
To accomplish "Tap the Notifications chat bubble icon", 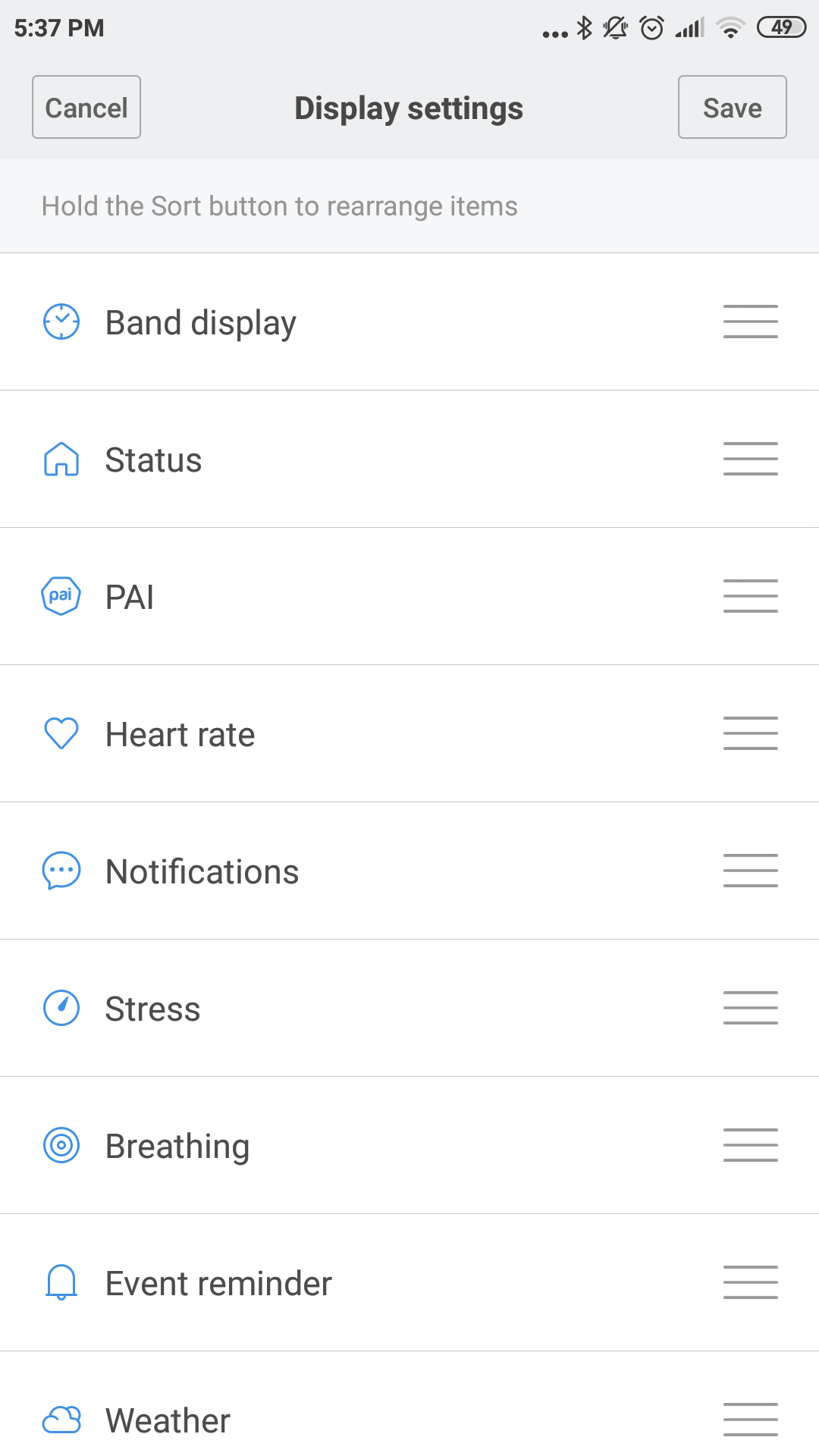I will (x=61, y=871).
